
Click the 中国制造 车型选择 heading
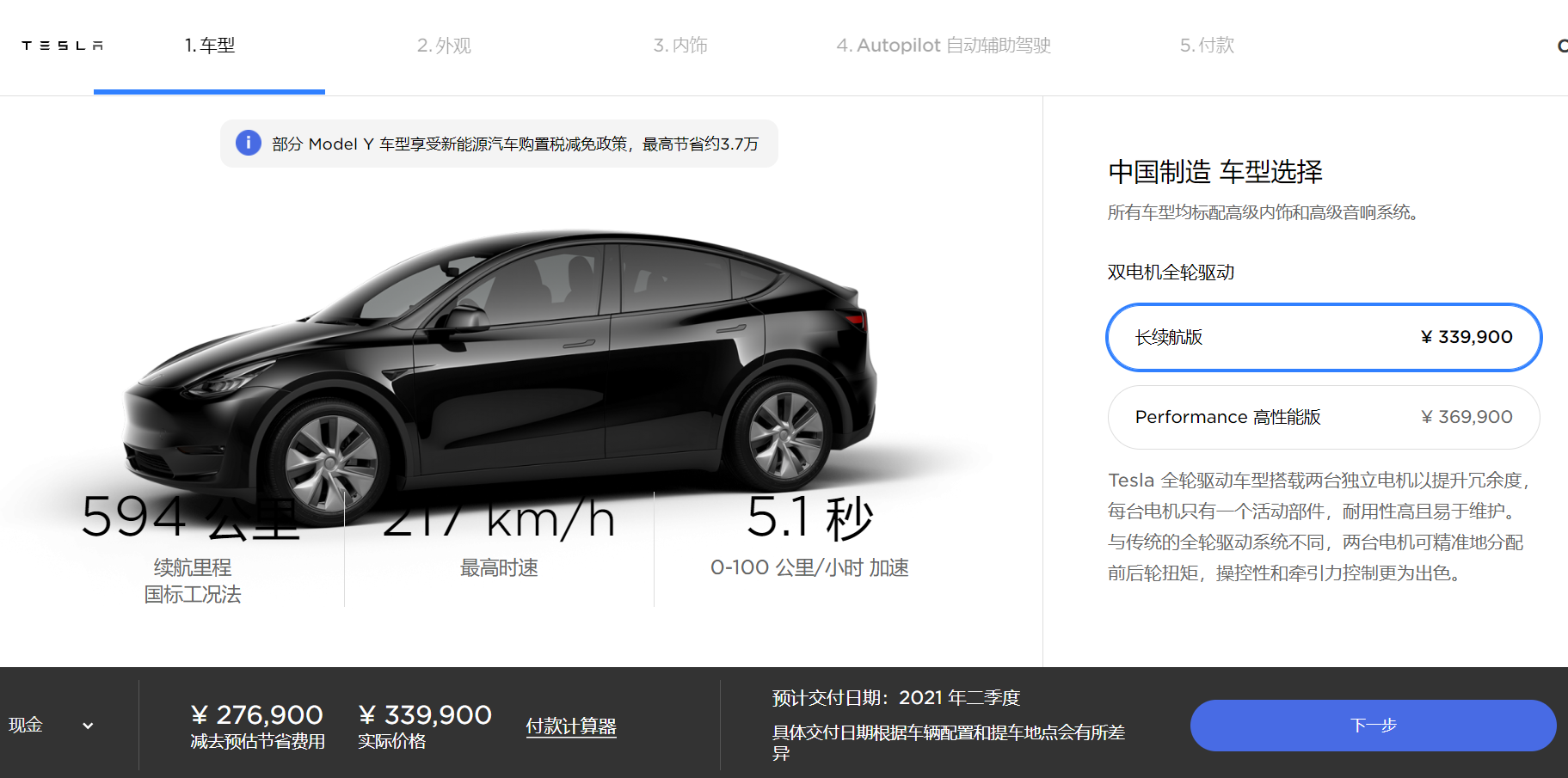pyautogui.click(x=1215, y=172)
